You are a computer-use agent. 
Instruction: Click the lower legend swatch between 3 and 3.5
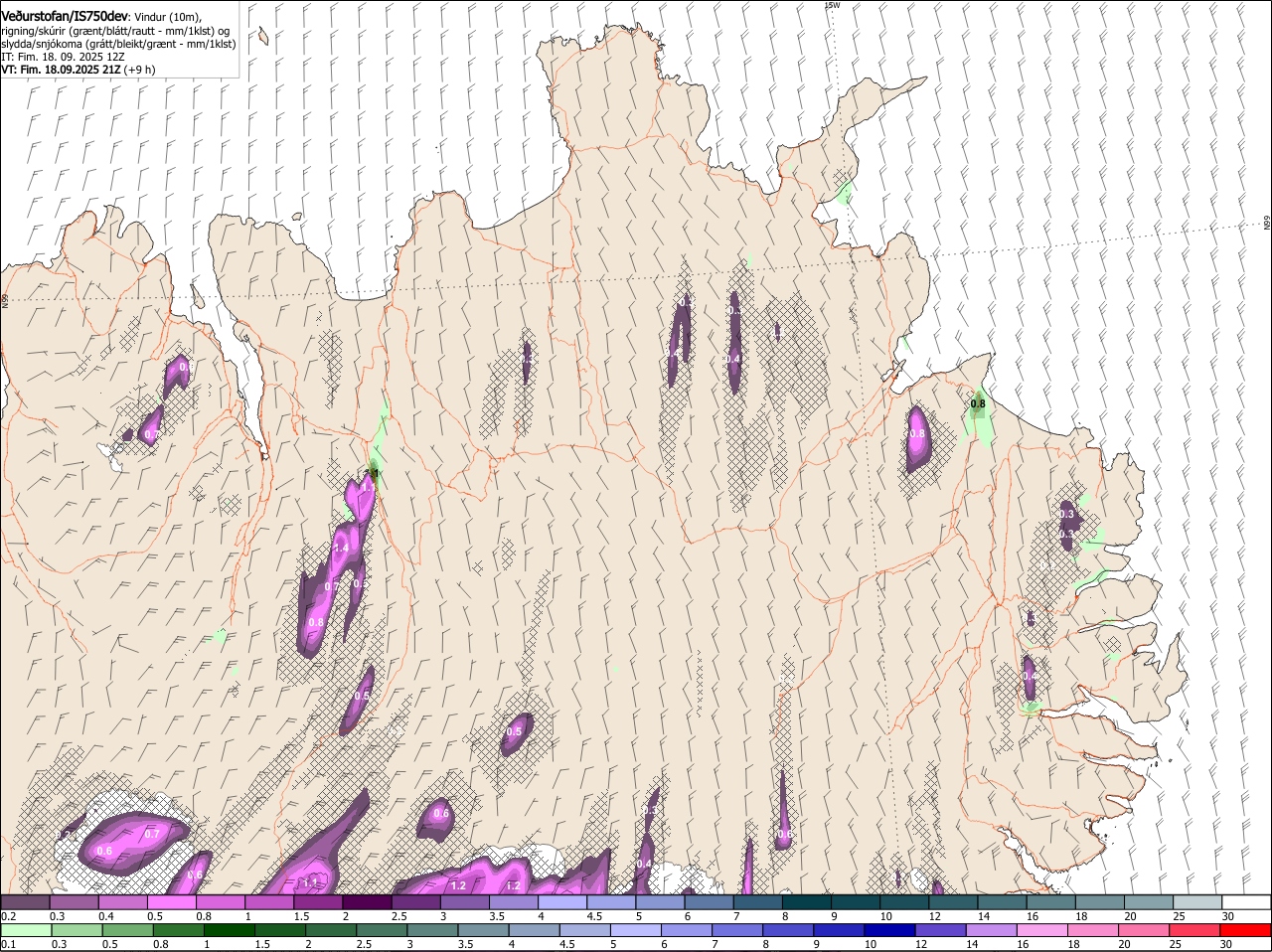tap(432, 930)
